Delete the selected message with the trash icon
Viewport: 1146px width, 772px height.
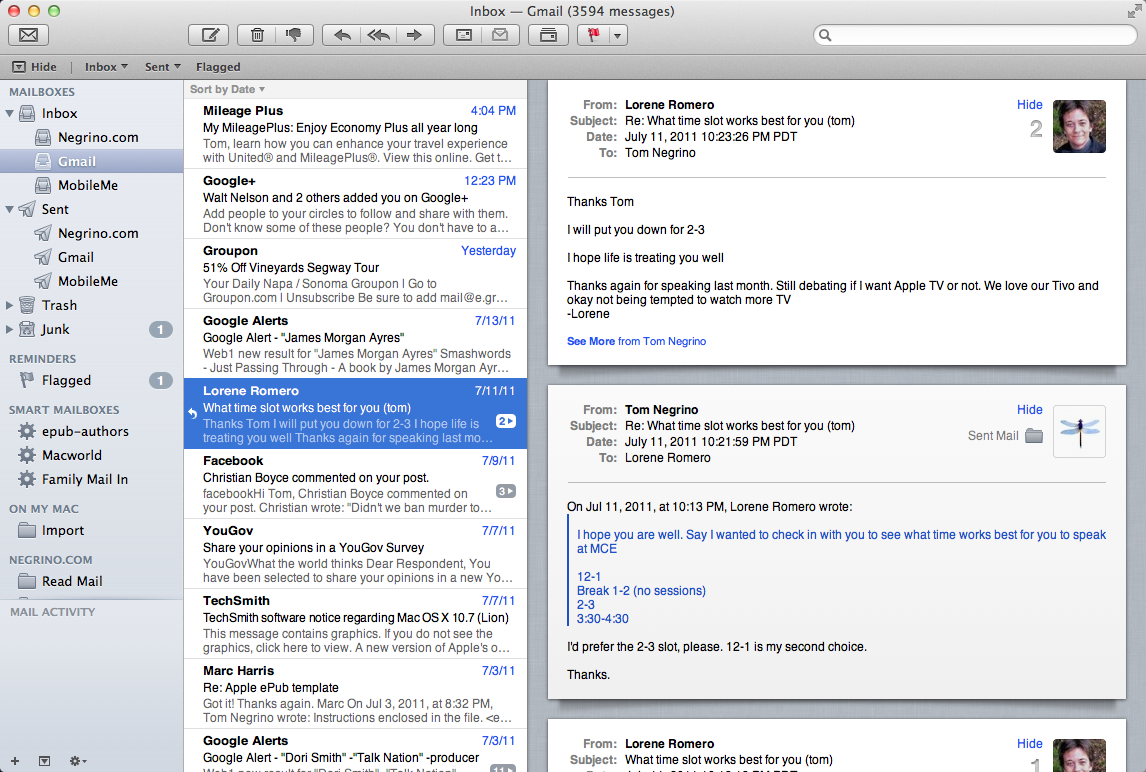257,35
